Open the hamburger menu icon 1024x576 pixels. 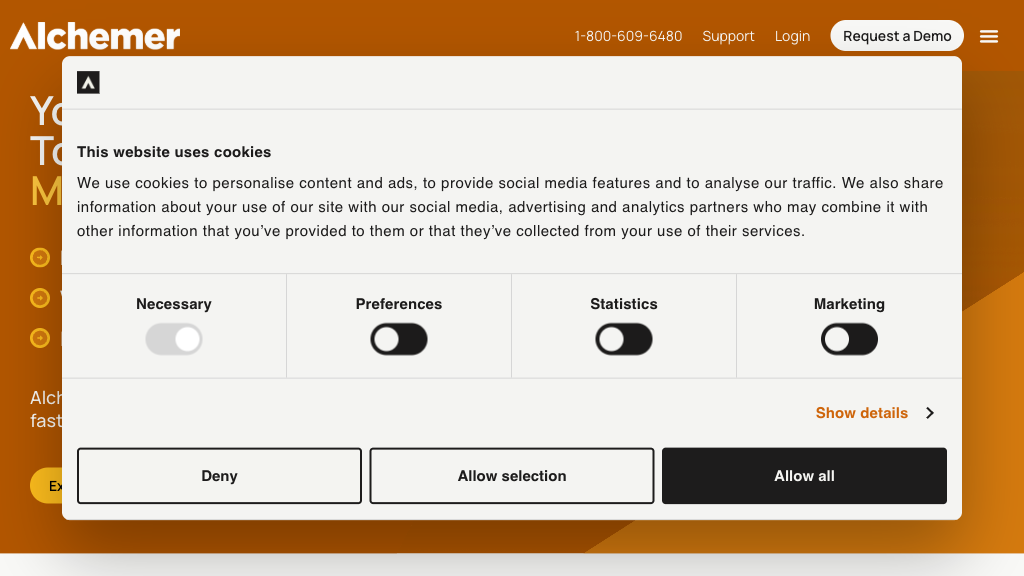[x=989, y=36]
